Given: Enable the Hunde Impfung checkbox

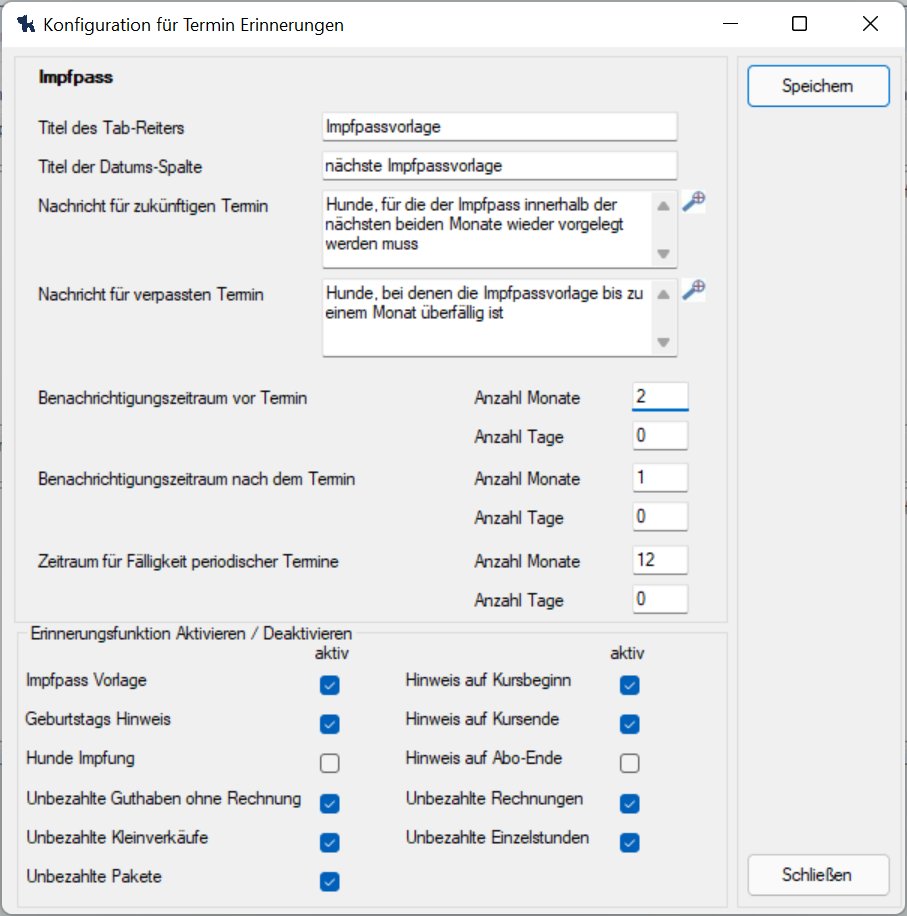Looking at the screenshot, I should [x=330, y=764].
